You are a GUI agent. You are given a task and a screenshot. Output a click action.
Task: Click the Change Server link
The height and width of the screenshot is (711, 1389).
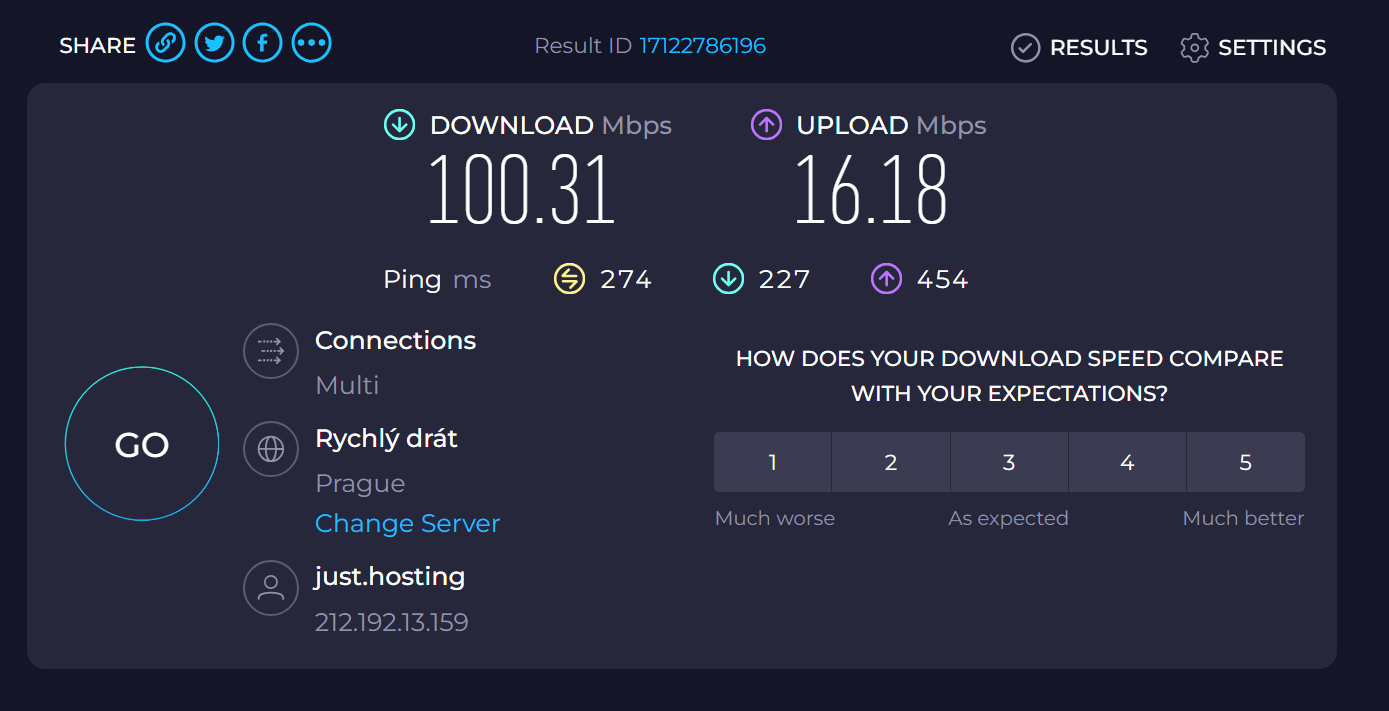pyautogui.click(x=407, y=523)
